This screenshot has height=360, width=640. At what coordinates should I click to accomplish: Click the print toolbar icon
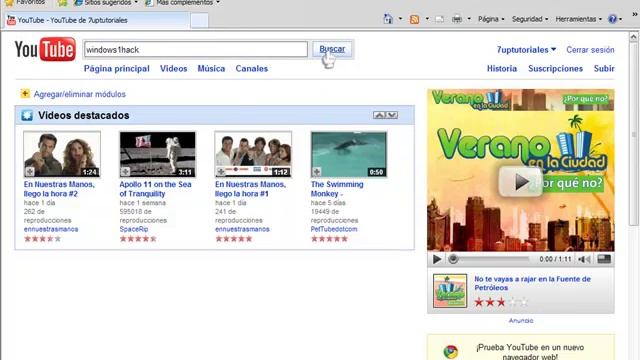pyautogui.click(x=457, y=19)
